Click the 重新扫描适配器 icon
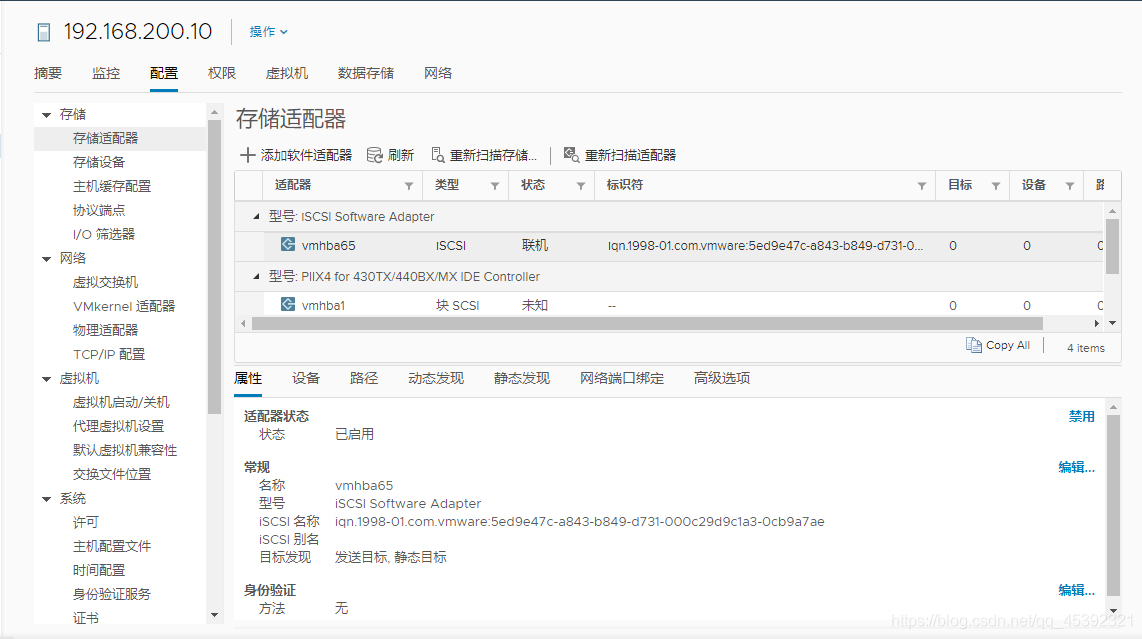This screenshot has height=639, width=1142. [572, 155]
